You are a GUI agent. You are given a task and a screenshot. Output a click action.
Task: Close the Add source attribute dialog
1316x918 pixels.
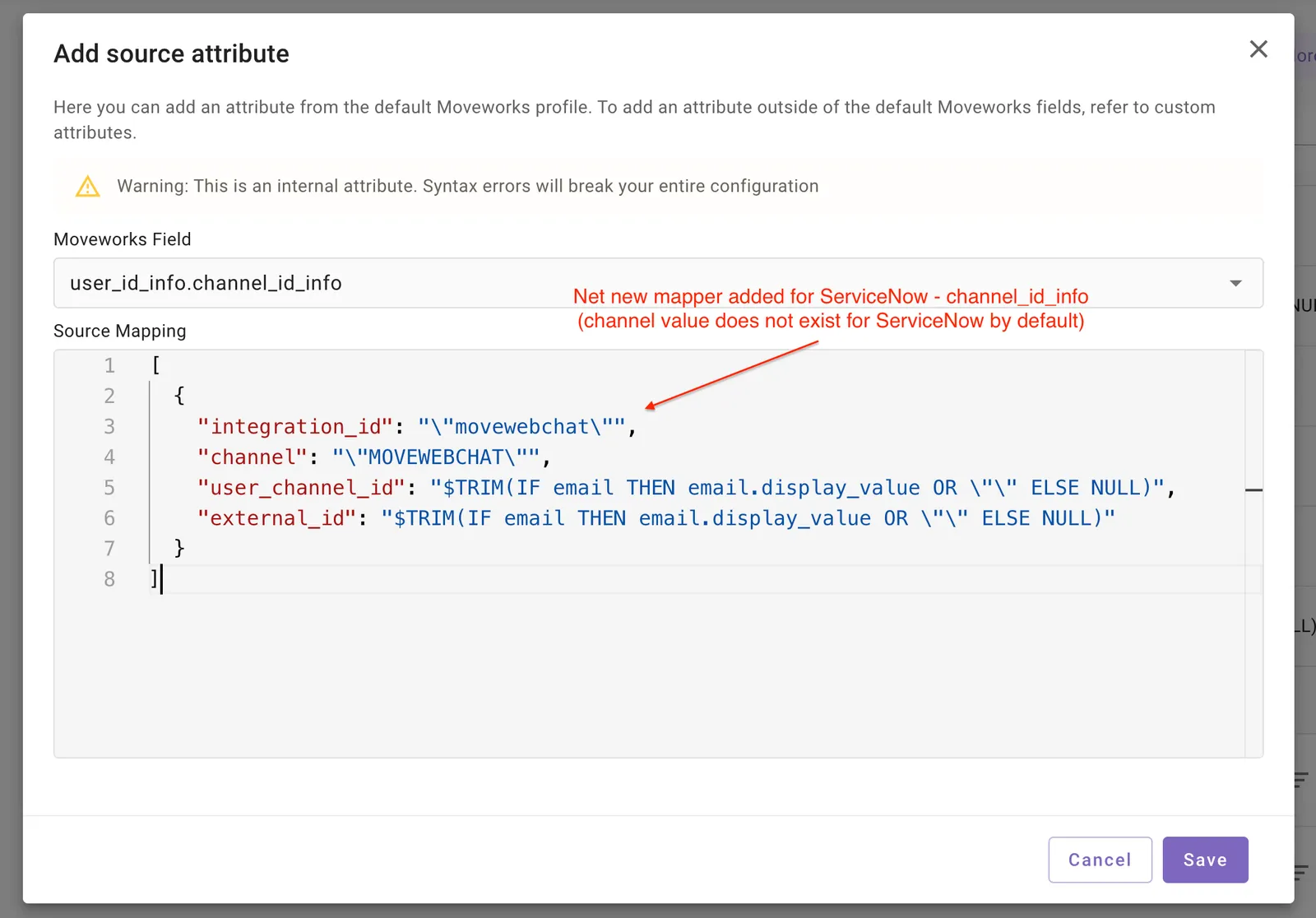pyautogui.click(x=1258, y=49)
